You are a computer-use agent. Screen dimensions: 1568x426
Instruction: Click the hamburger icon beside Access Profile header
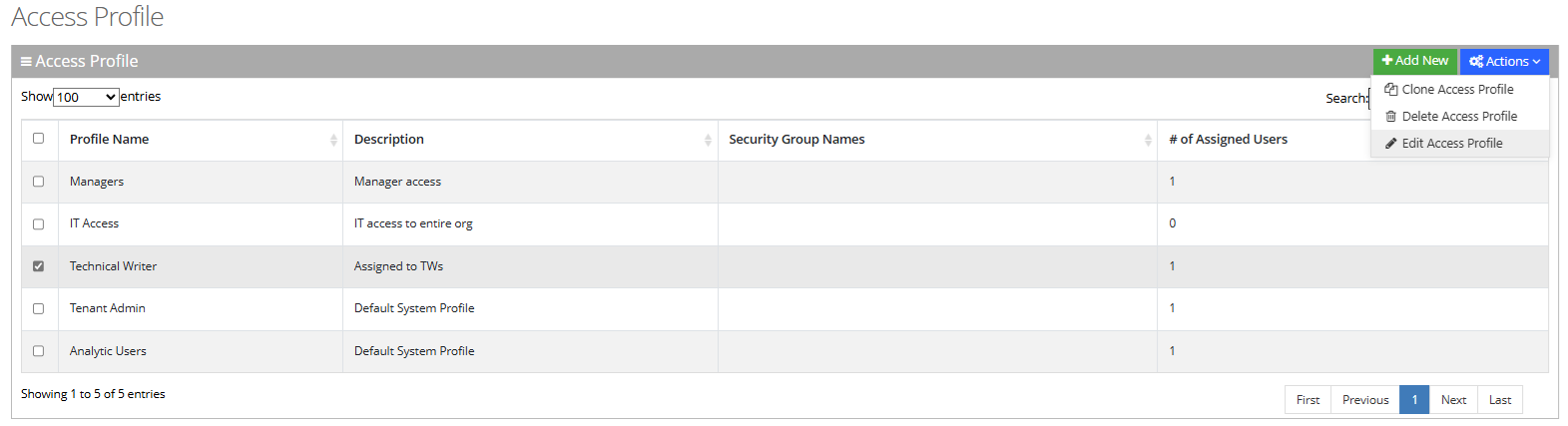pyautogui.click(x=26, y=62)
